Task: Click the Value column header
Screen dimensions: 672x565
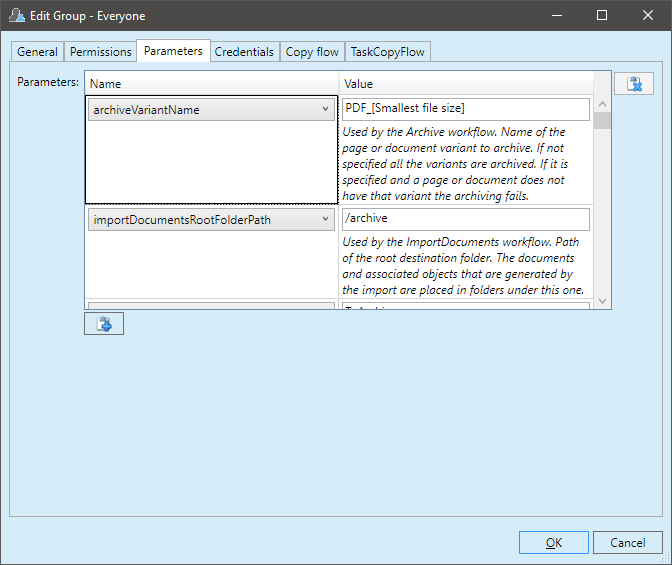Action: pyautogui.click(x=466, y=84)
